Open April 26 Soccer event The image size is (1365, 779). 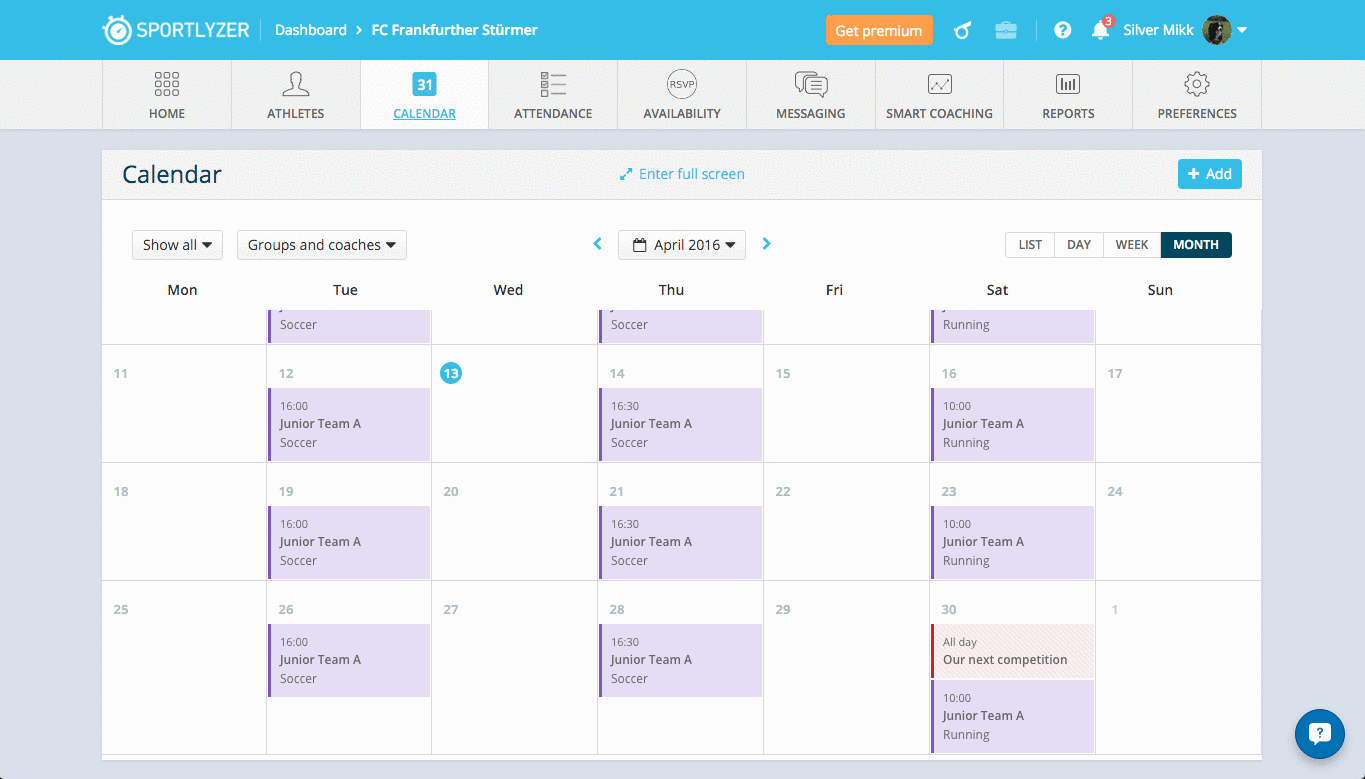click(349, 660)
